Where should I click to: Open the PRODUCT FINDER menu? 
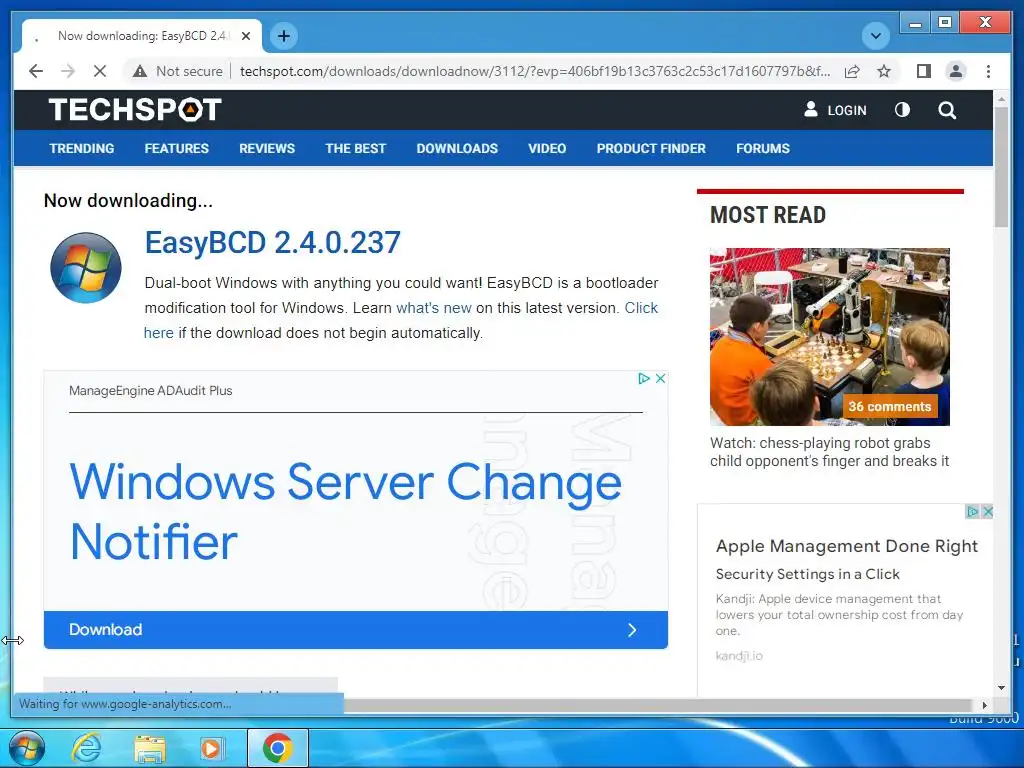tap(651, 148)
